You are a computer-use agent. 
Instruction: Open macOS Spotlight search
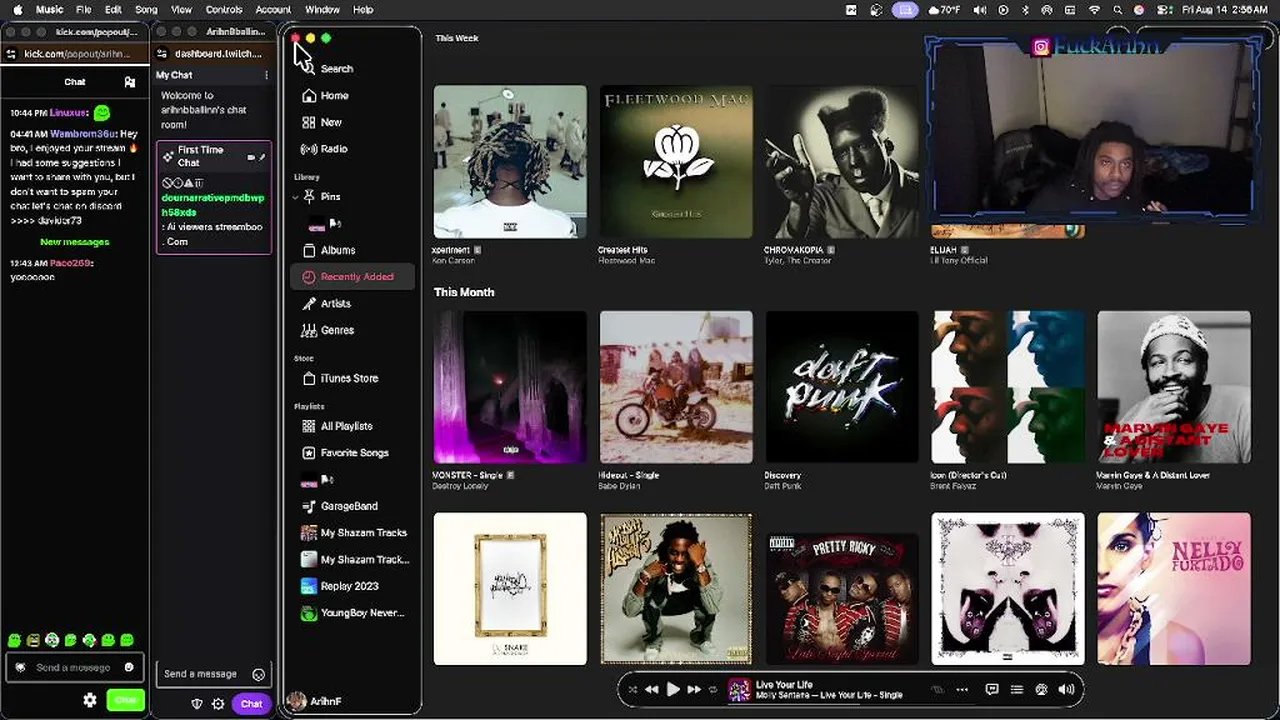[1118, 10]
